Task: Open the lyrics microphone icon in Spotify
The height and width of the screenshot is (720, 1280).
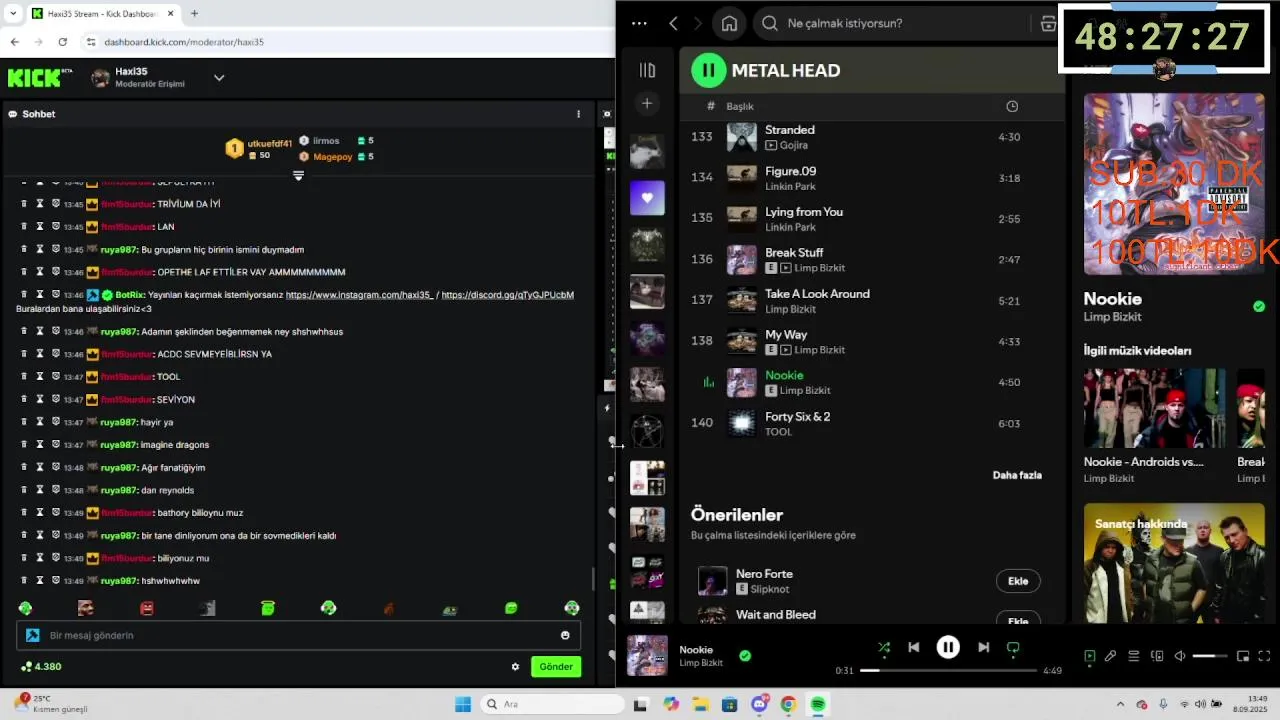Action: click(x=1110, y=656)
